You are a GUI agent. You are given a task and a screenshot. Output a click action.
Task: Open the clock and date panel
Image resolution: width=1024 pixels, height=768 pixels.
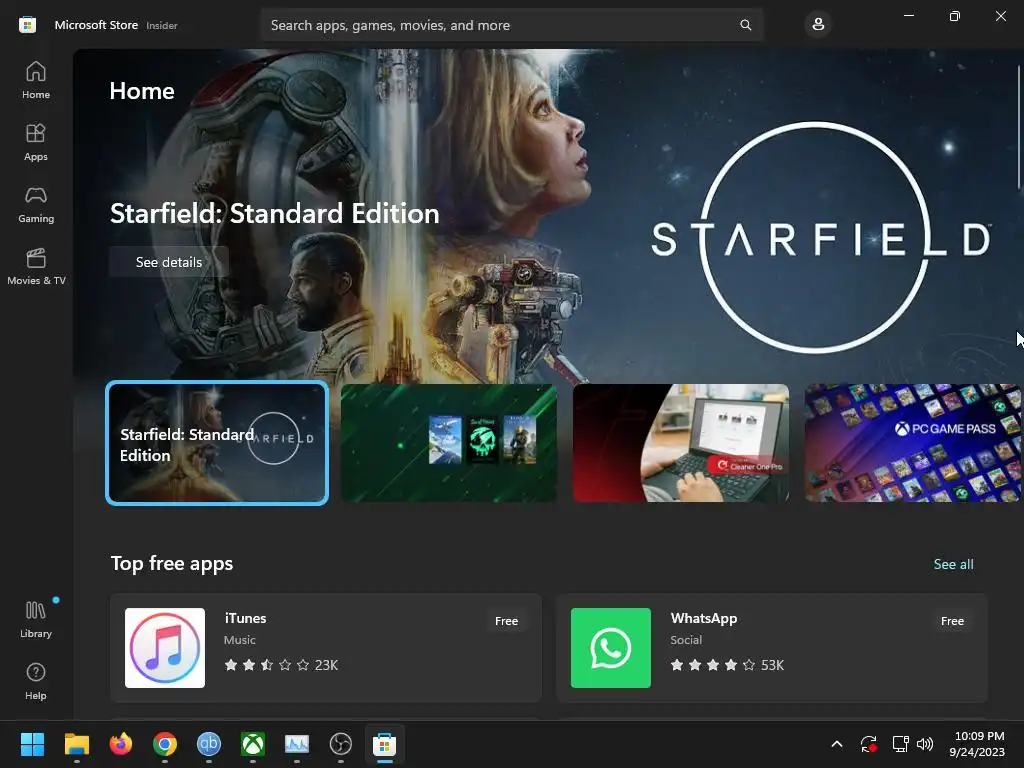(977, 744)
